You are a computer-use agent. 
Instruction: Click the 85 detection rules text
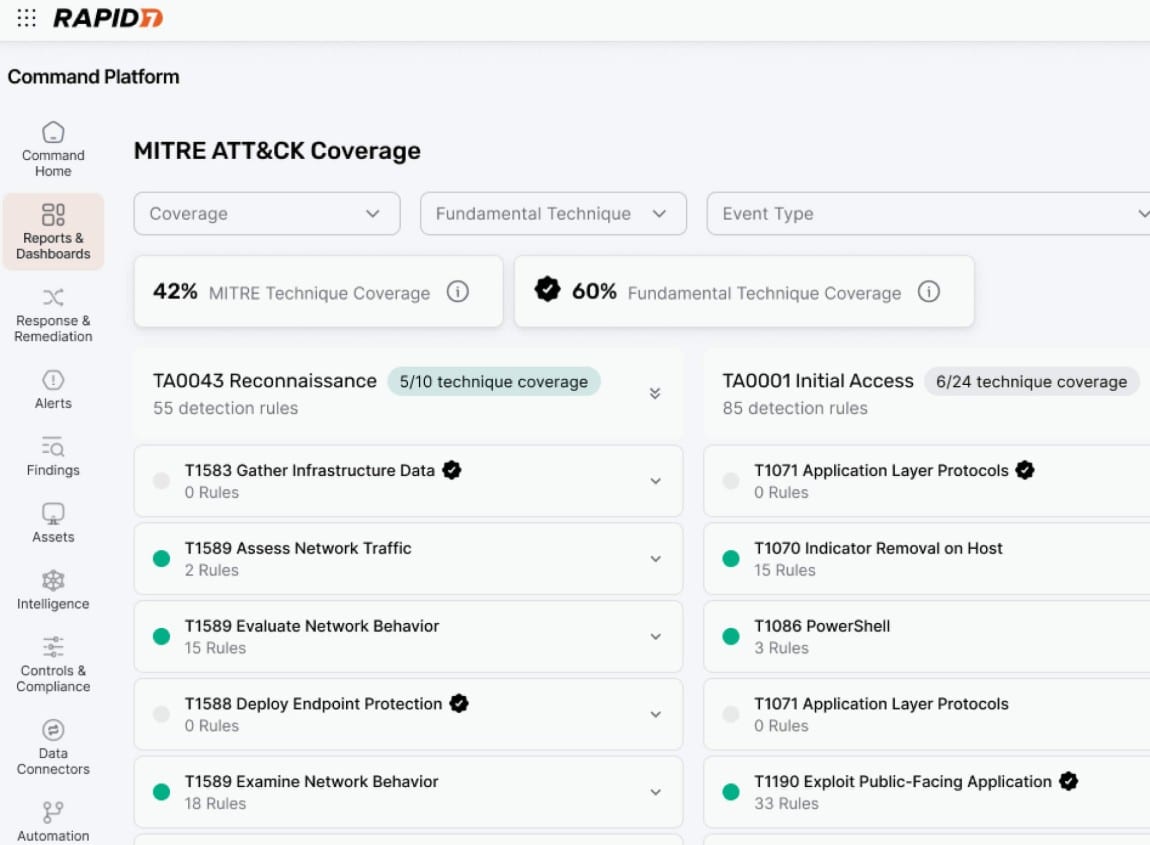click(x=795, y=408)
